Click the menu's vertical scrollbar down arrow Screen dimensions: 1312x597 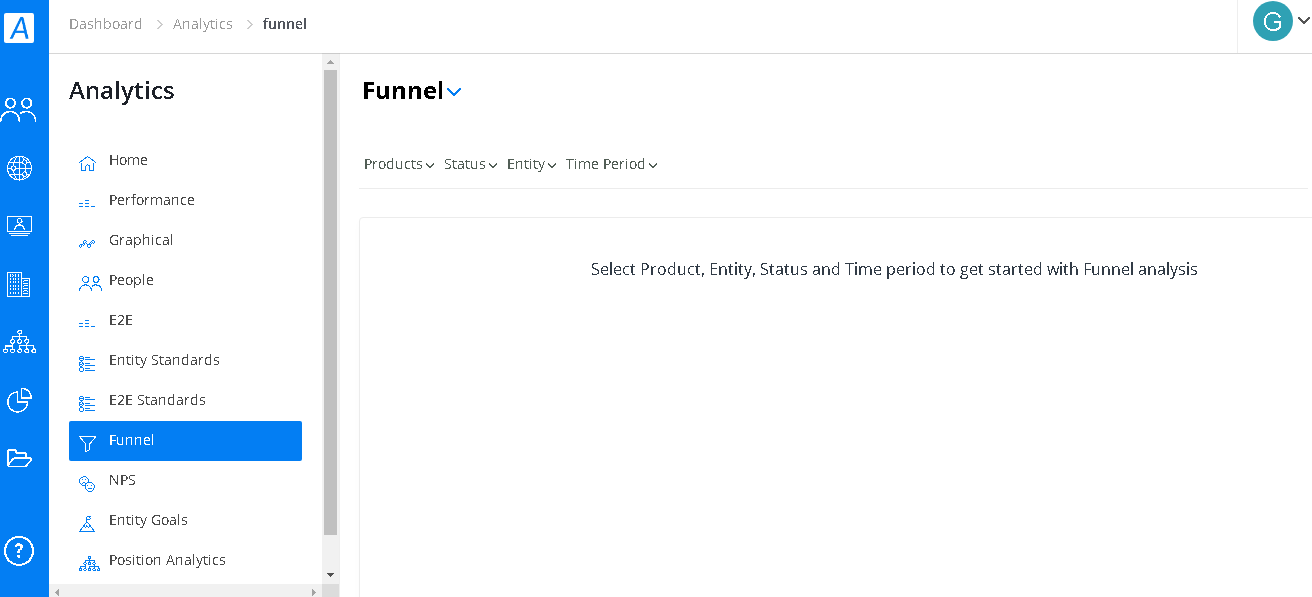331,575
